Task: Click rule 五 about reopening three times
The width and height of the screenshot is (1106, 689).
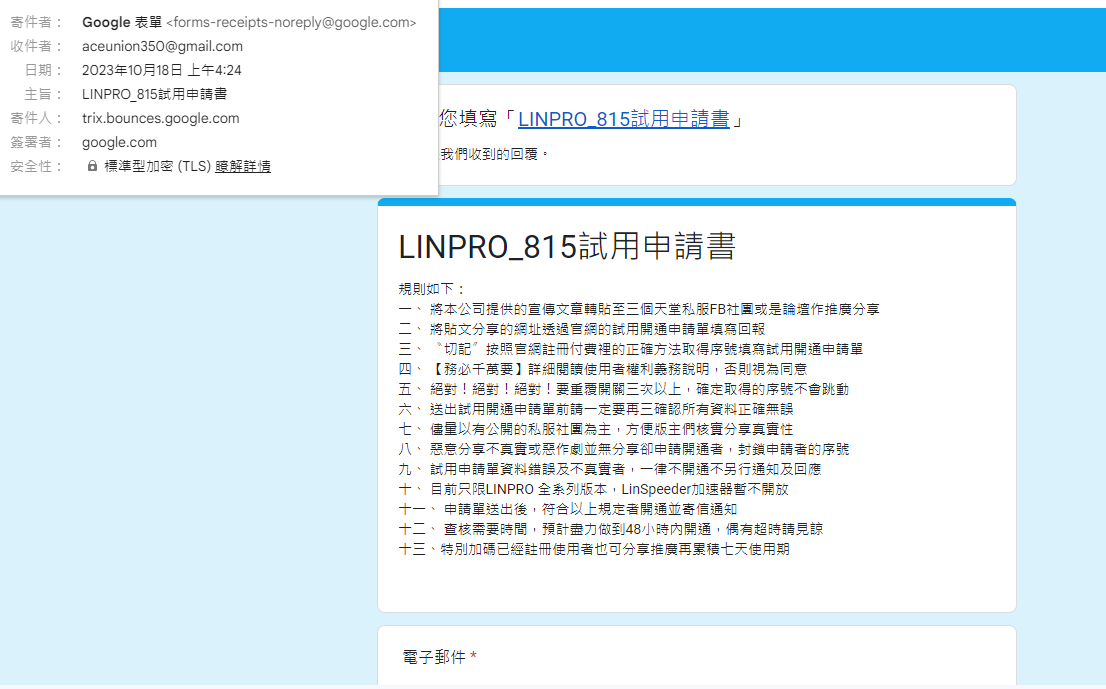Action: coord(624,389)
